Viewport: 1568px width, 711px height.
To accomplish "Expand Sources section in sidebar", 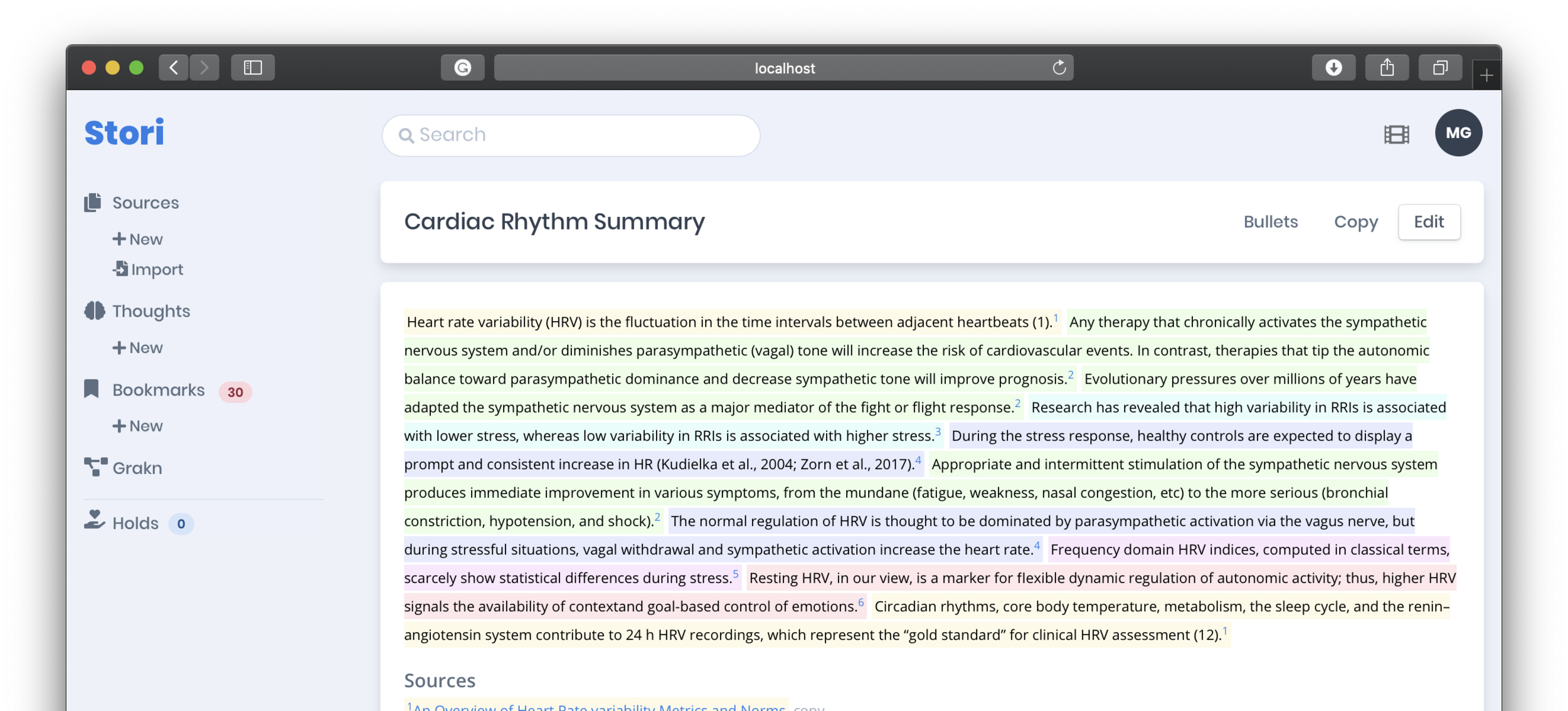I will pyautogui.click(x=145, y=203).
